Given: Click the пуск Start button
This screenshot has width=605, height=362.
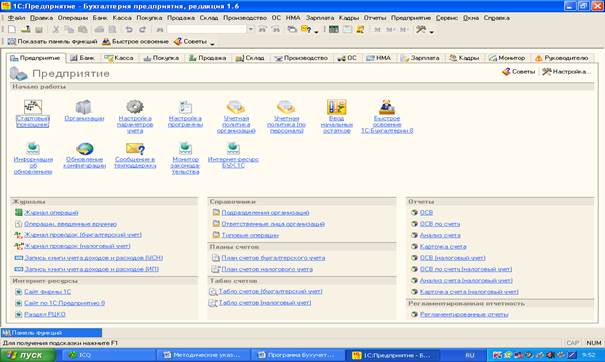Looking at the screenshot, I should point(28,355).
